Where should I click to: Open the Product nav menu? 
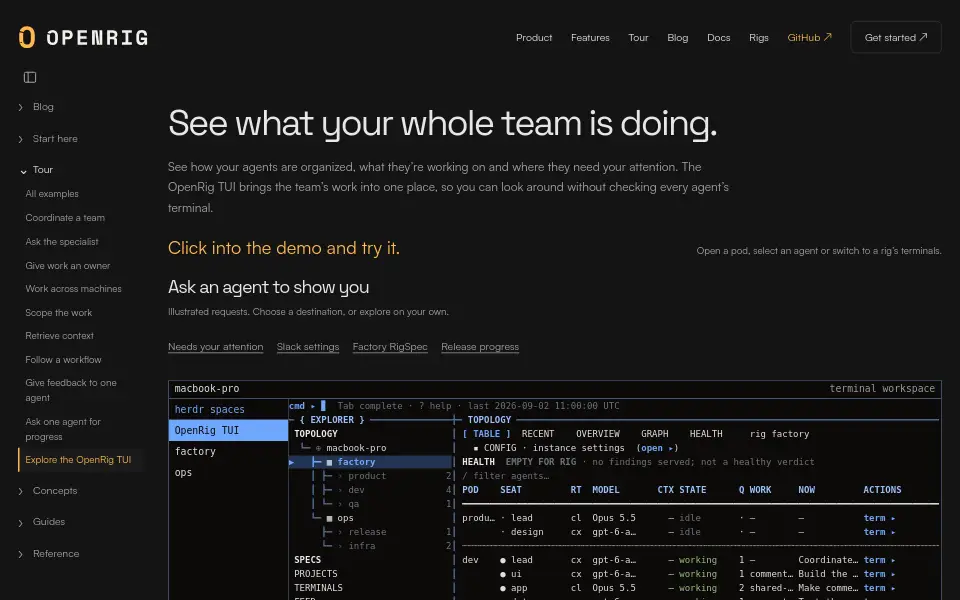click(x=534, y=37)
